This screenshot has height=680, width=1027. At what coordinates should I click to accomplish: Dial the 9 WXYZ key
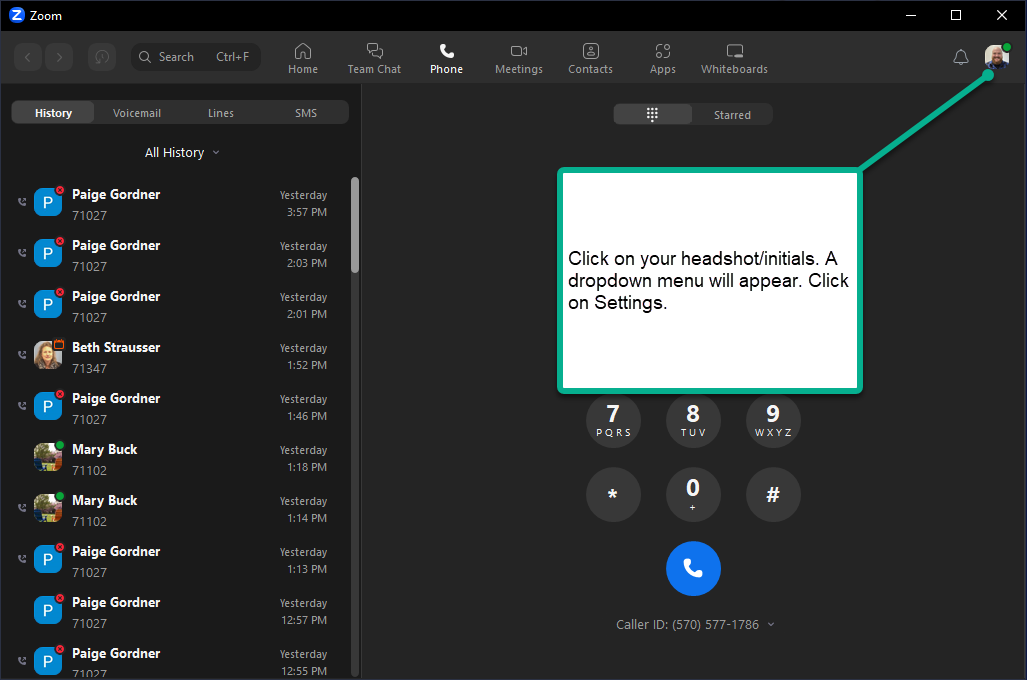coord(773,420)
